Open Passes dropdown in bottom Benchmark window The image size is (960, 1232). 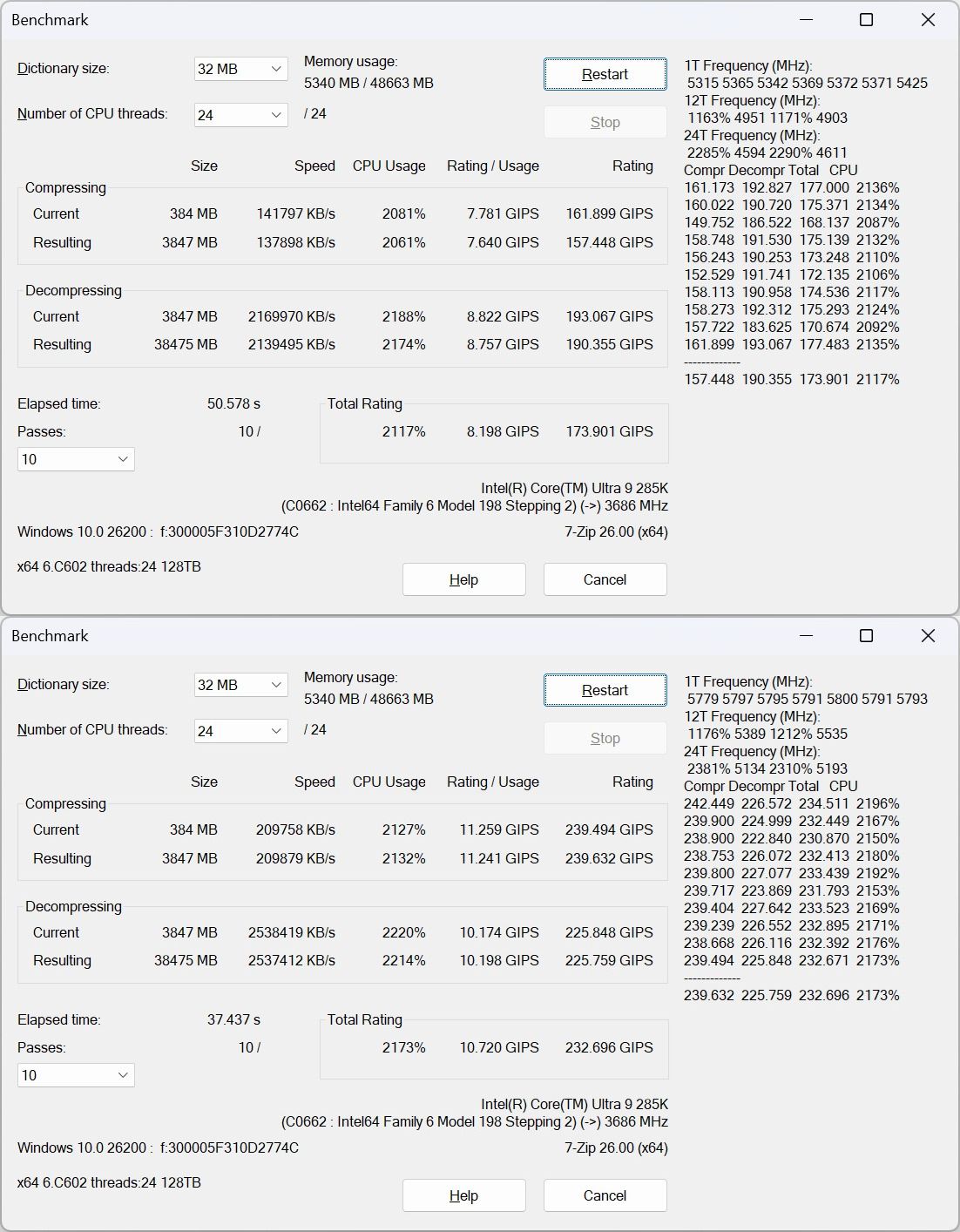76,1075
